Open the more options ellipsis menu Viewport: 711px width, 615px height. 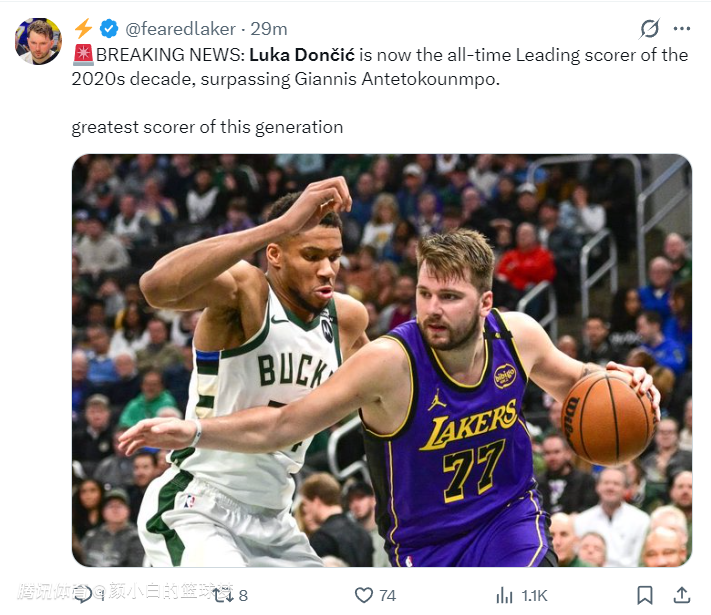[x=682, y=28]
